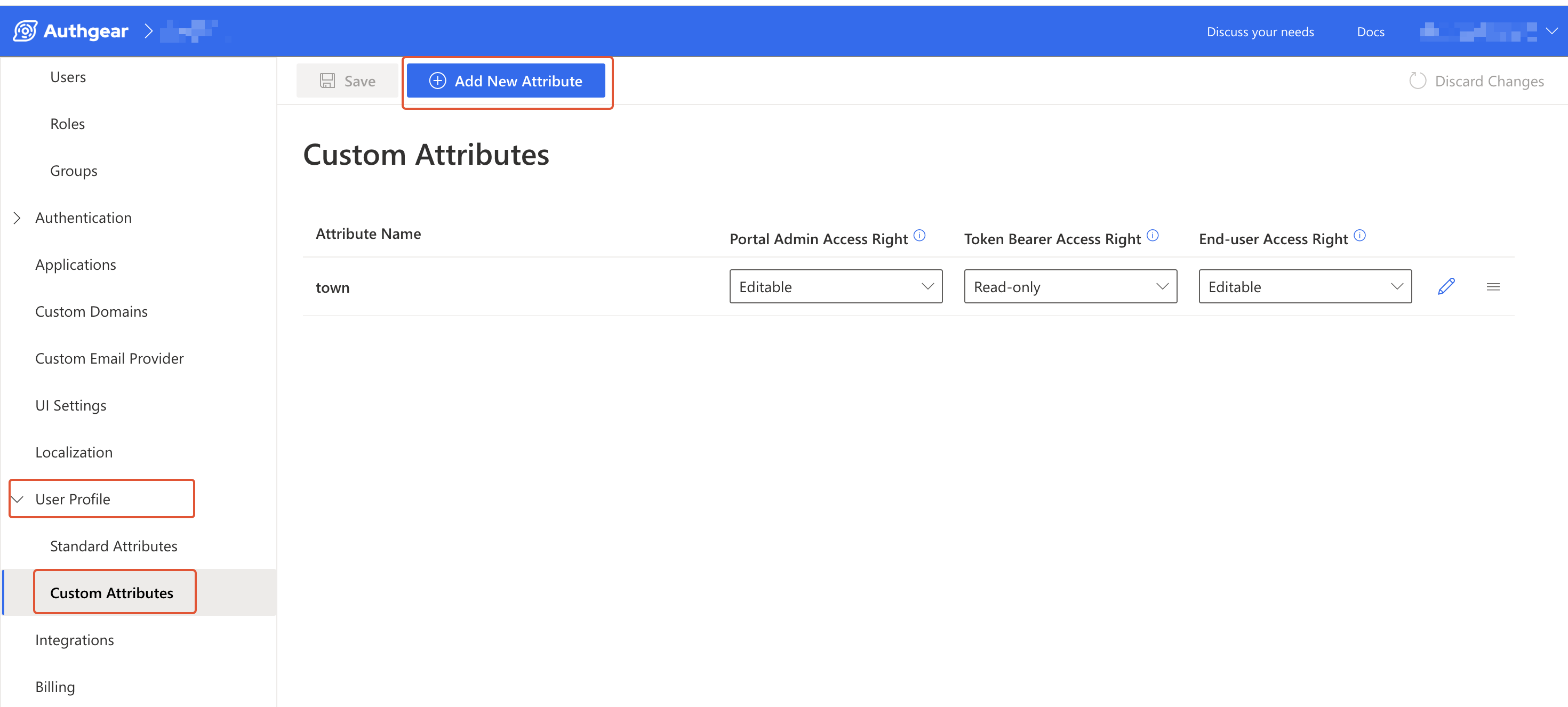Open the account menu chevron in header
The image size is (1568, 707).
1551,31
